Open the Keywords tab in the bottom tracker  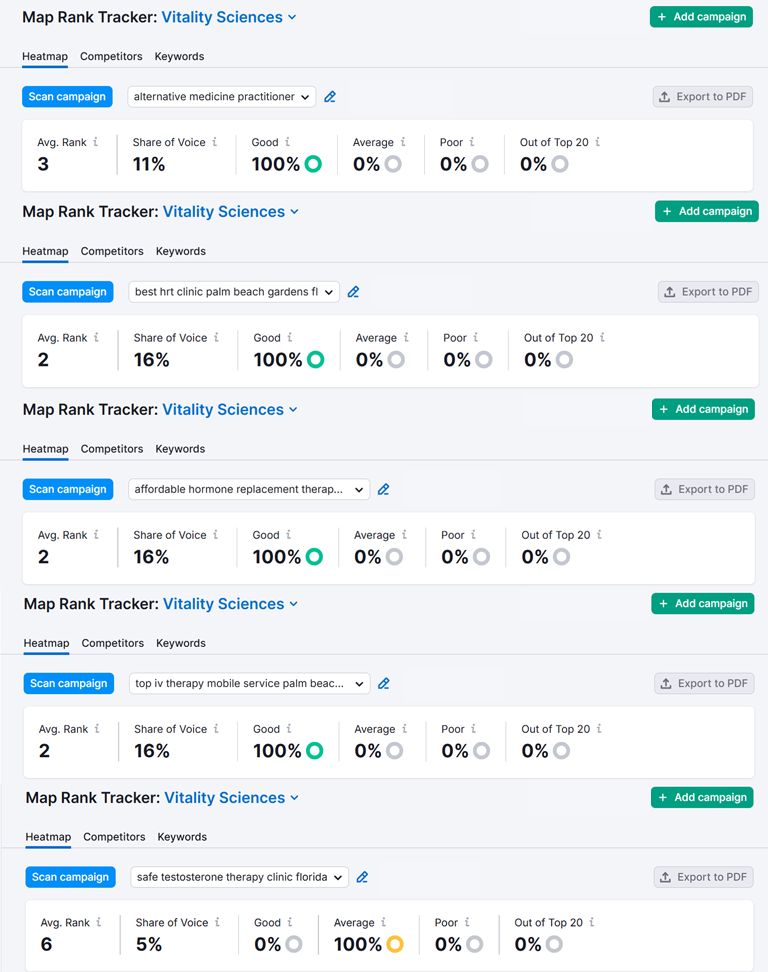[x=182, y=837]
